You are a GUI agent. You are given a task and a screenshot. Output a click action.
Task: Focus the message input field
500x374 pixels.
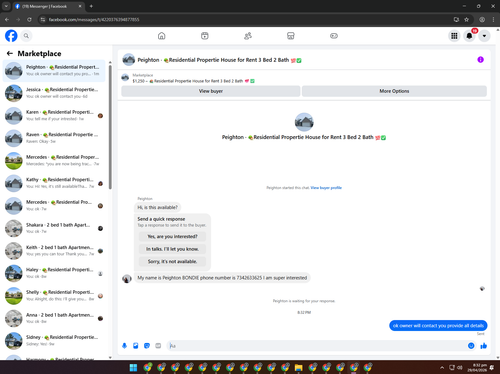pyautogui.click(x=317, y=346)
